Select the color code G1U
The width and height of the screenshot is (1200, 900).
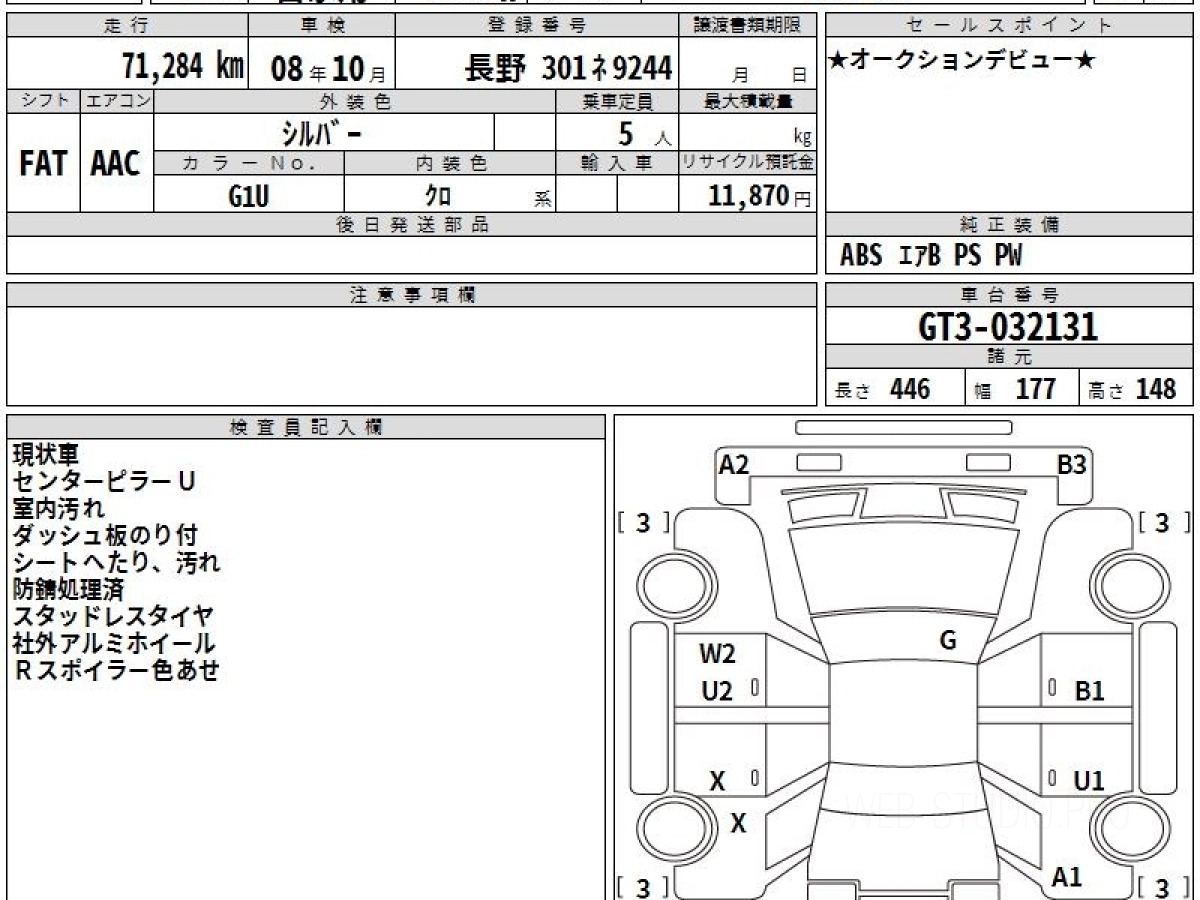click(x=249, y=195)
